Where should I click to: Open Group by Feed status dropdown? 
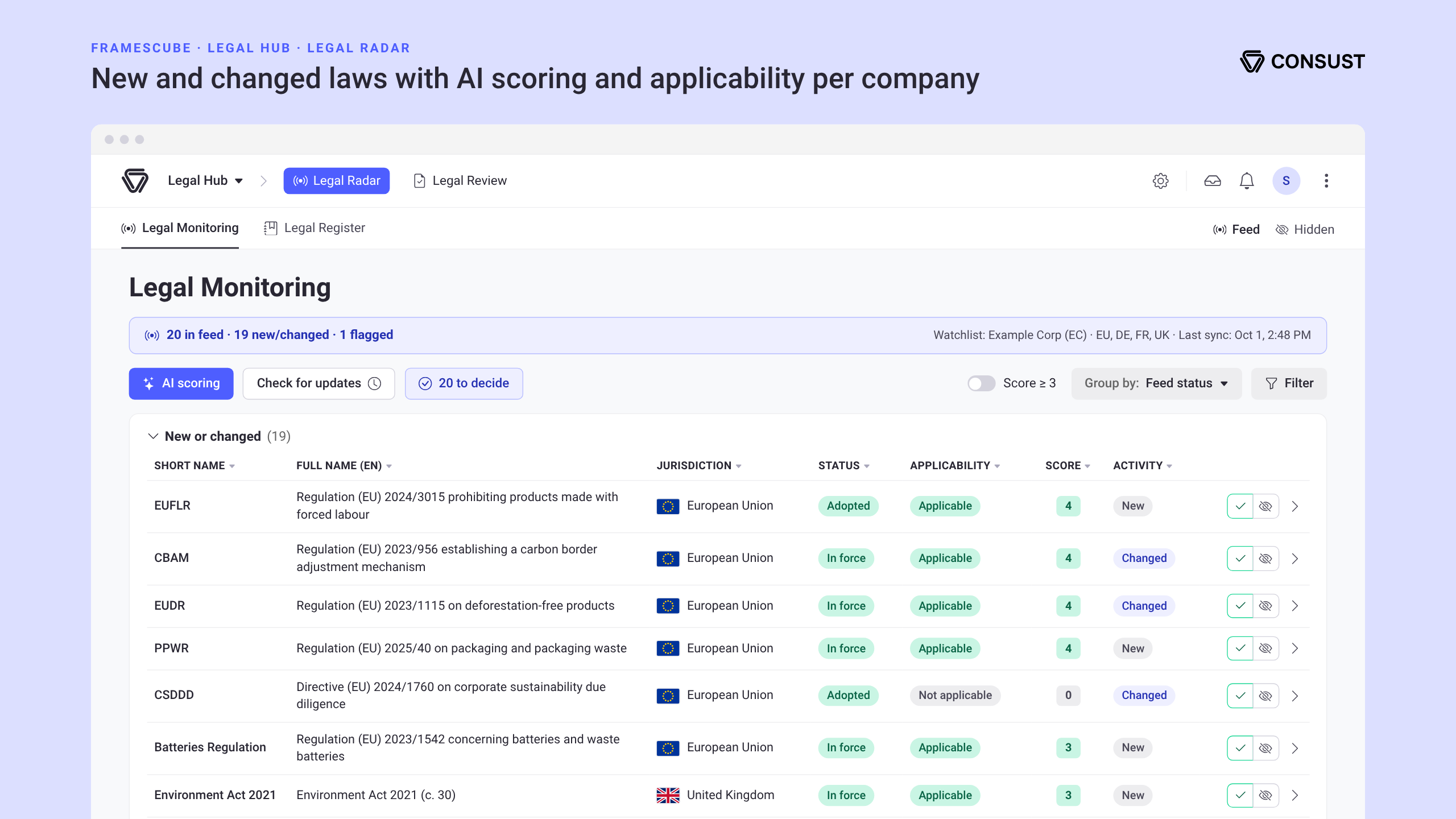coord(1156,383)
